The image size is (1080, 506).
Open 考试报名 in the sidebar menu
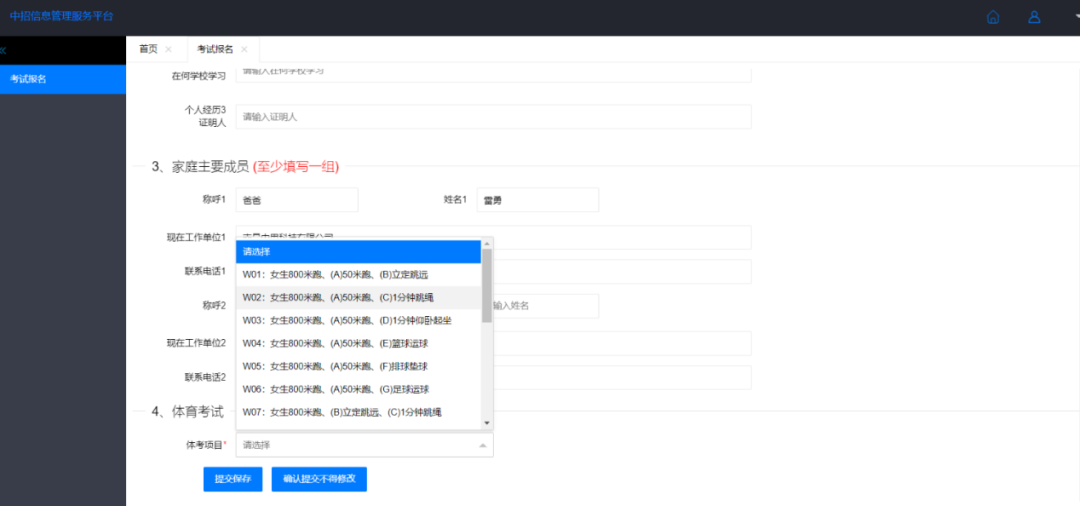tap(63, 79)
